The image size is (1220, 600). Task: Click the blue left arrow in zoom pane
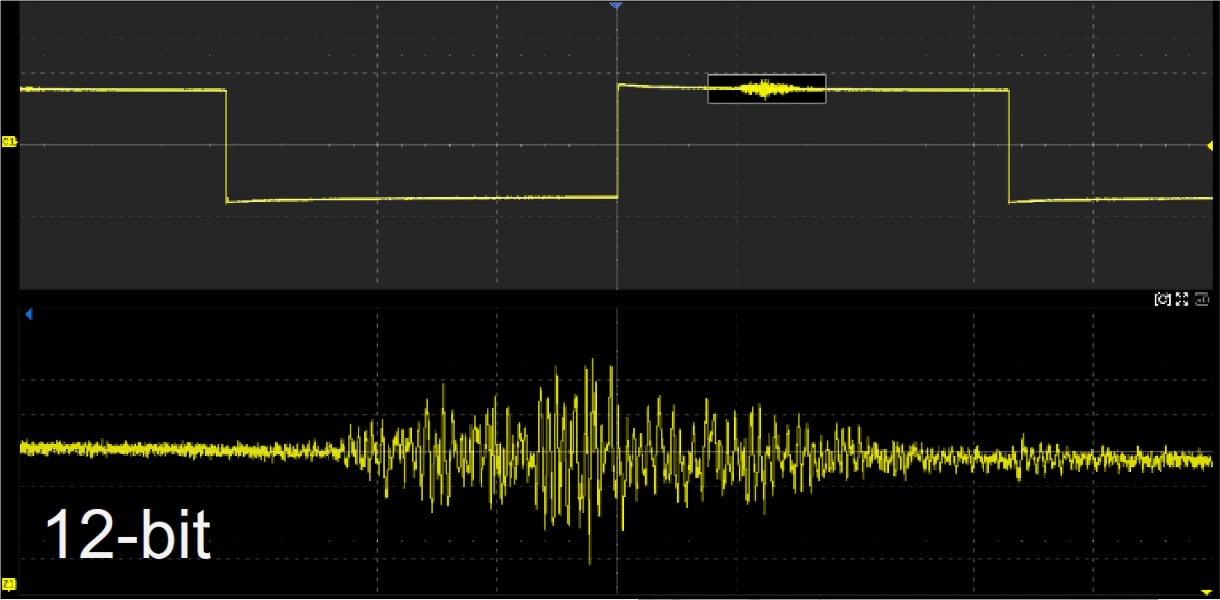28,314
